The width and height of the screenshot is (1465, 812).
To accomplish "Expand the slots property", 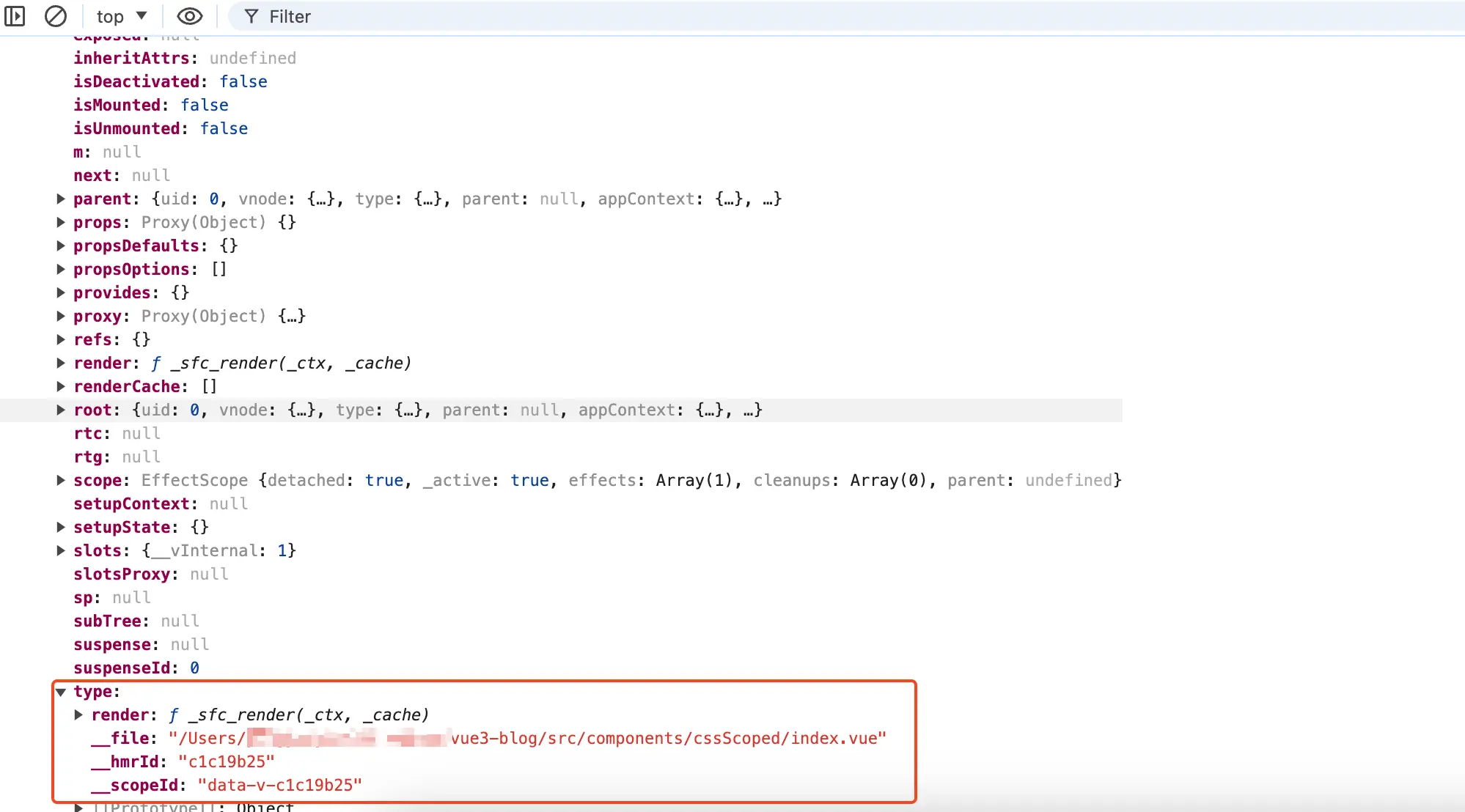I will pyautogui.click(x=61, y=550).
